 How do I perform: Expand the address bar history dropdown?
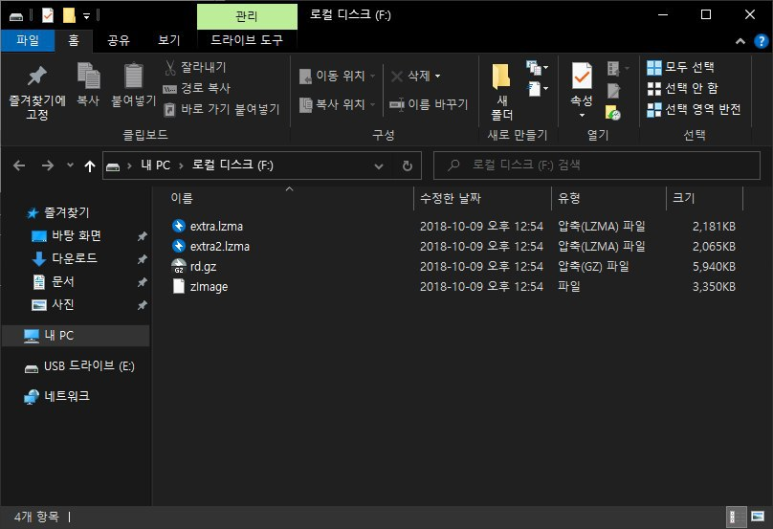pos(379,166)
